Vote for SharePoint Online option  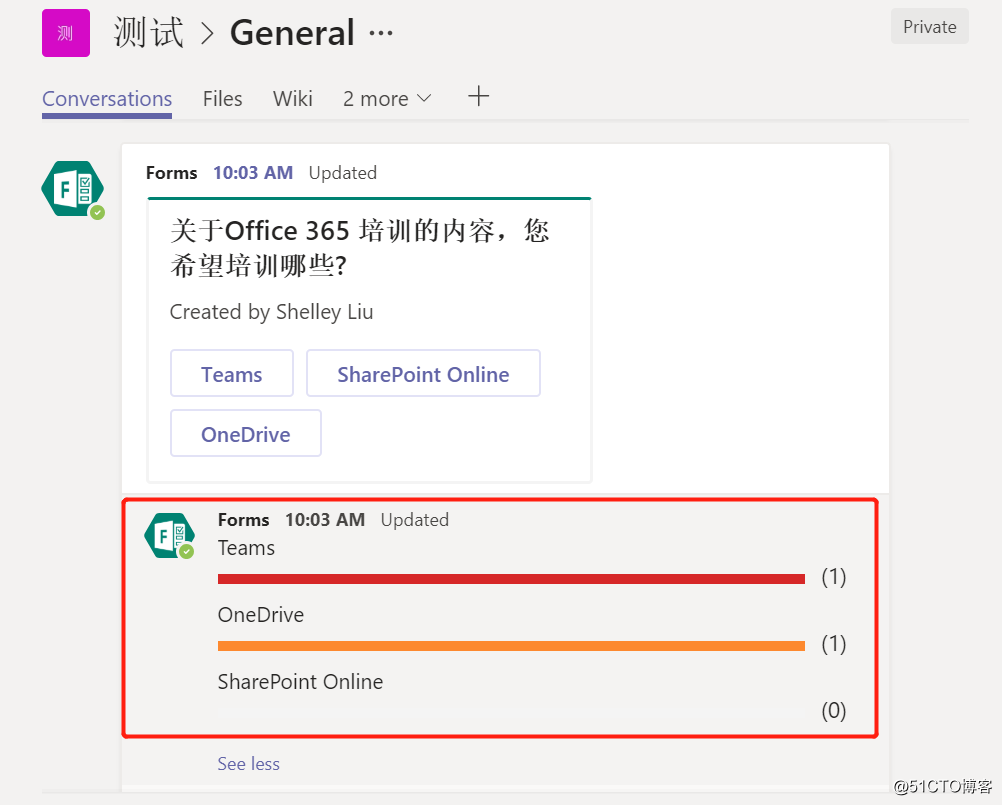(423, 374)
